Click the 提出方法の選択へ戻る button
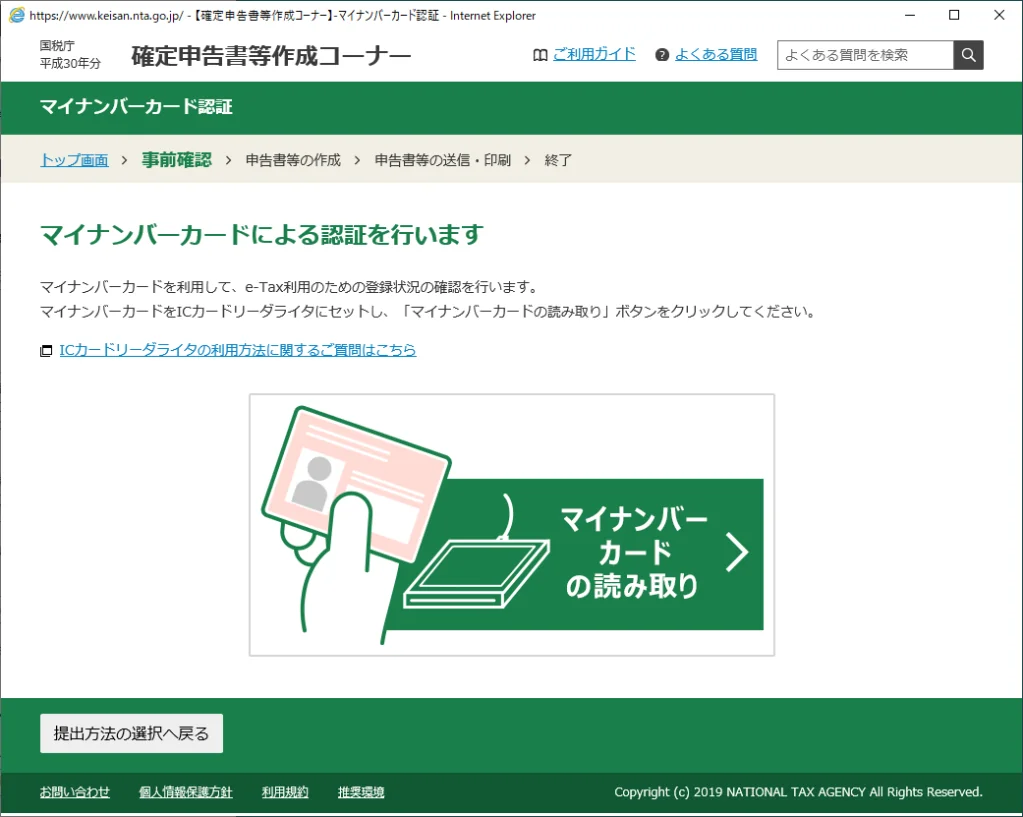 130,733
